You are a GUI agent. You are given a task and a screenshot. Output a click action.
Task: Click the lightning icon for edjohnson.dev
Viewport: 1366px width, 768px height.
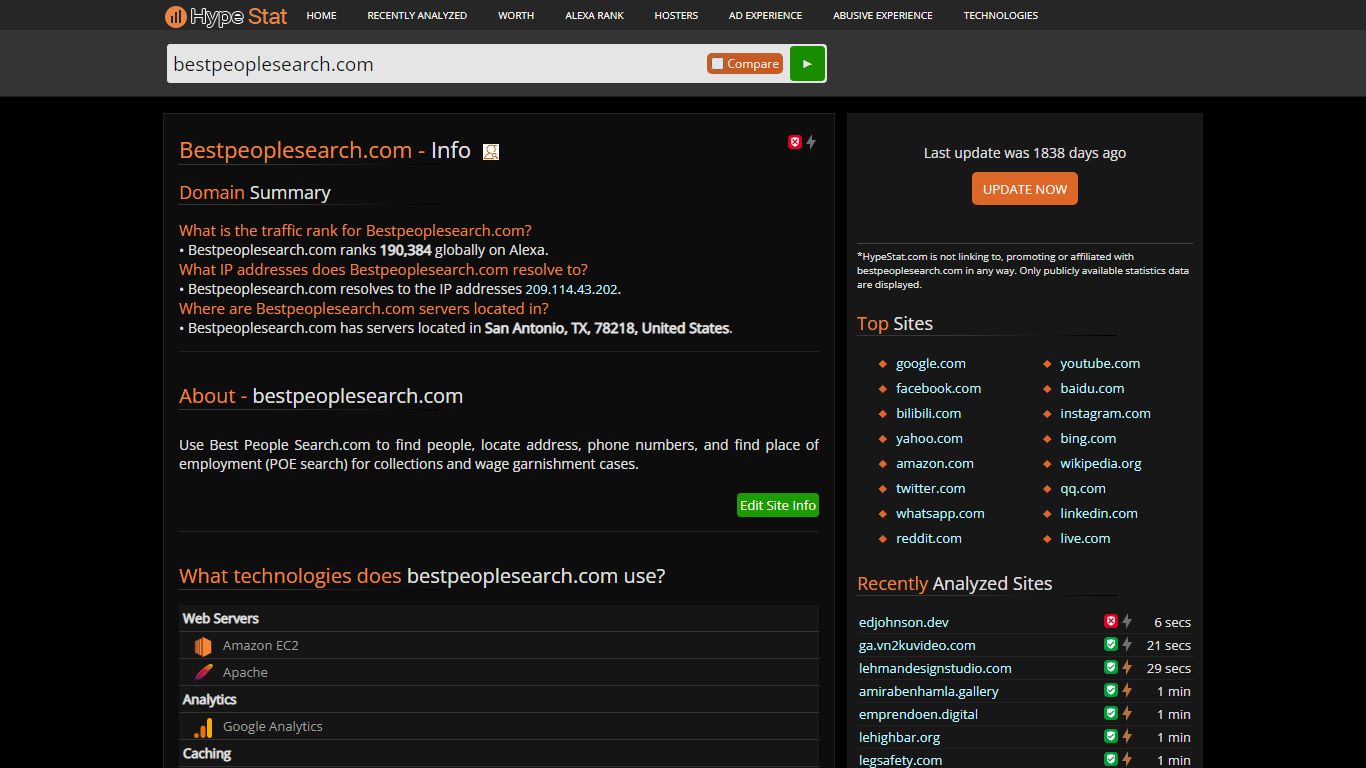click(x=1127, y=621)
